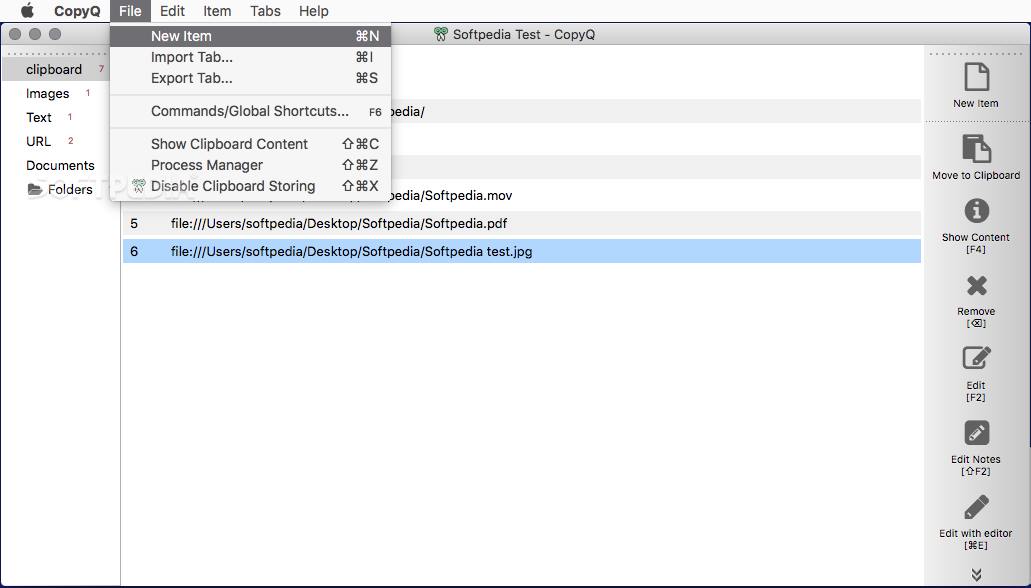Screen dimensions: 1031x588
Task: Click the Edit Notes label text
Action: pyautogui.click(x=976, y=459)
